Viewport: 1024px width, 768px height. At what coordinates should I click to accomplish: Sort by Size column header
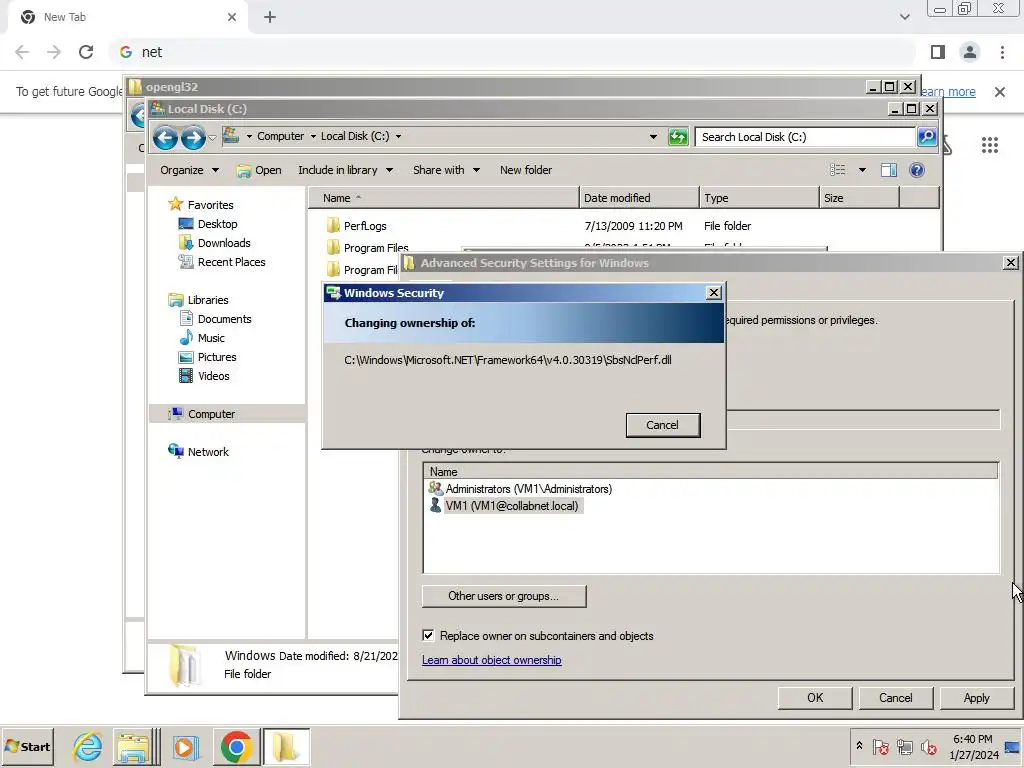pyautogui.click(x=859, y=198)
